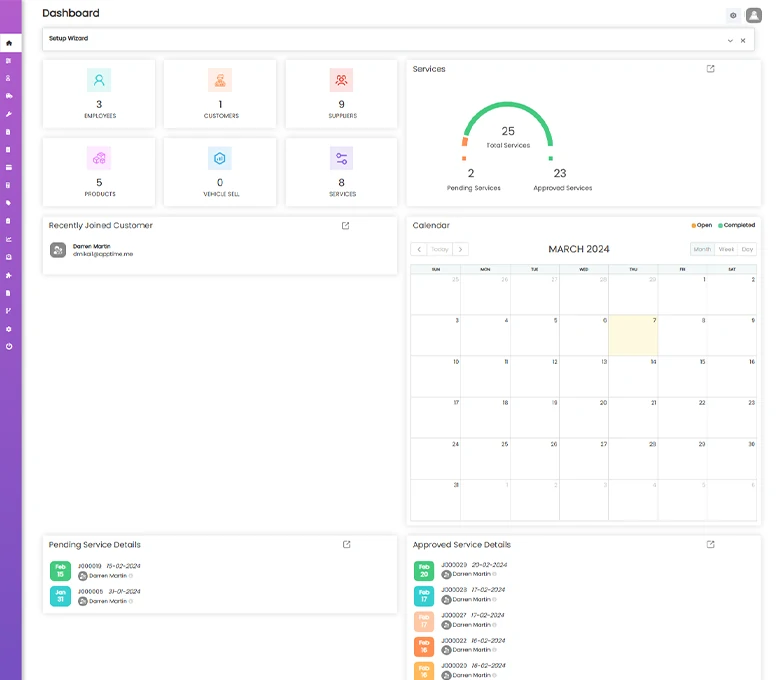
Task: Click the '23 Approved Services' count
Action: pyautogui.click(x=560, y=173)
